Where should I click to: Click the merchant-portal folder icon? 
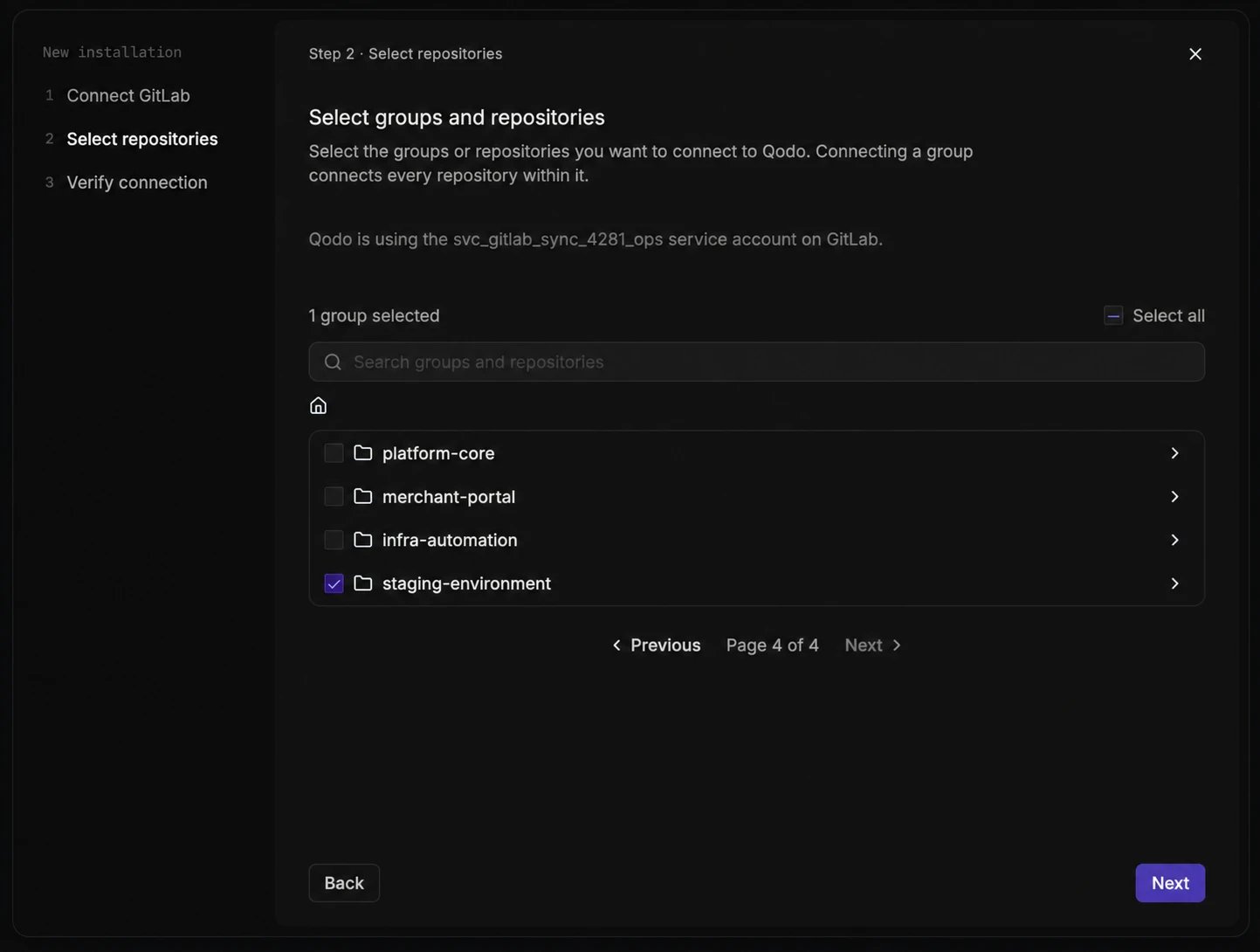tap(363, 496)
